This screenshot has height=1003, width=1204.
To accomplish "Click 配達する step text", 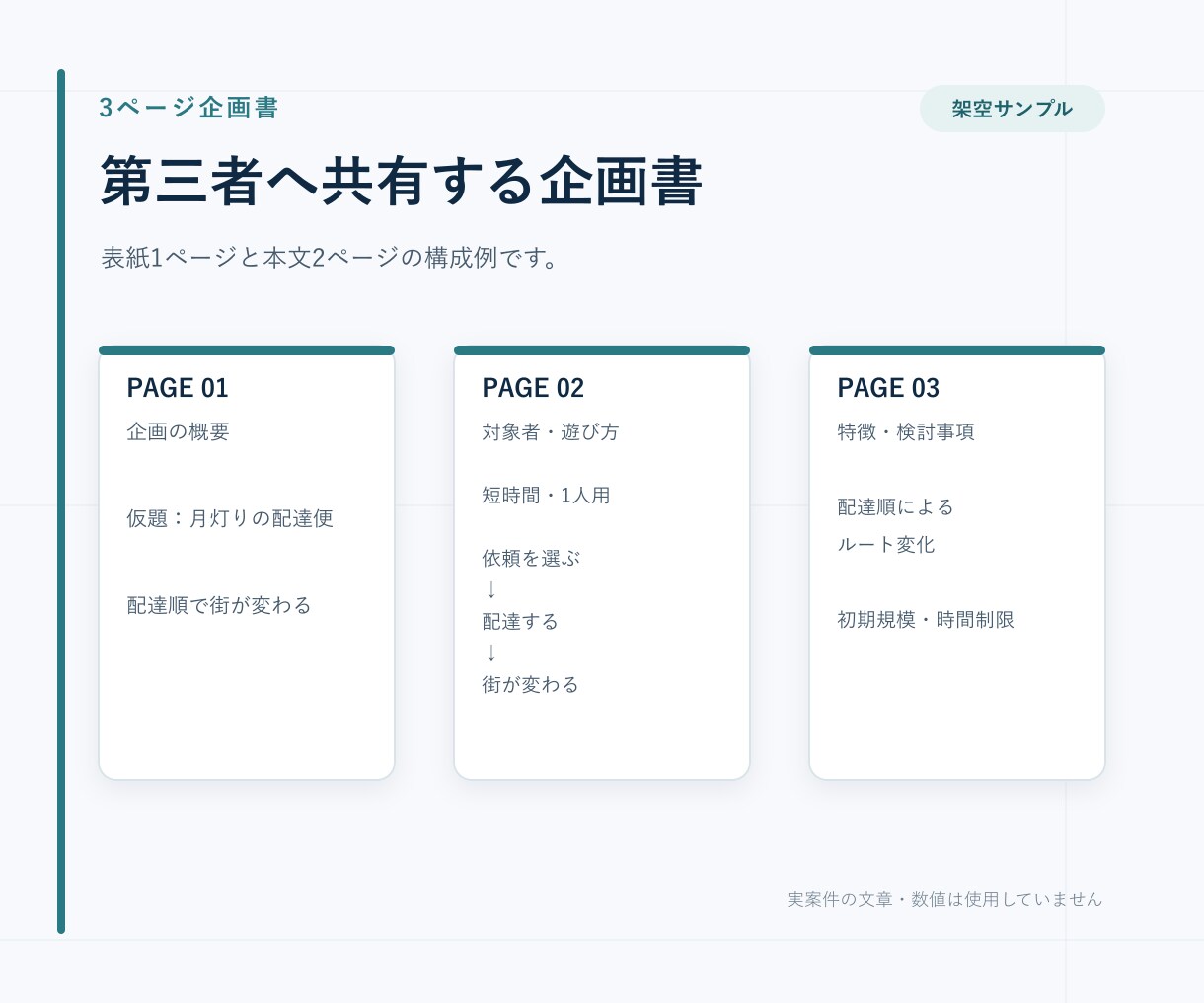I will (x=520, y=622).
